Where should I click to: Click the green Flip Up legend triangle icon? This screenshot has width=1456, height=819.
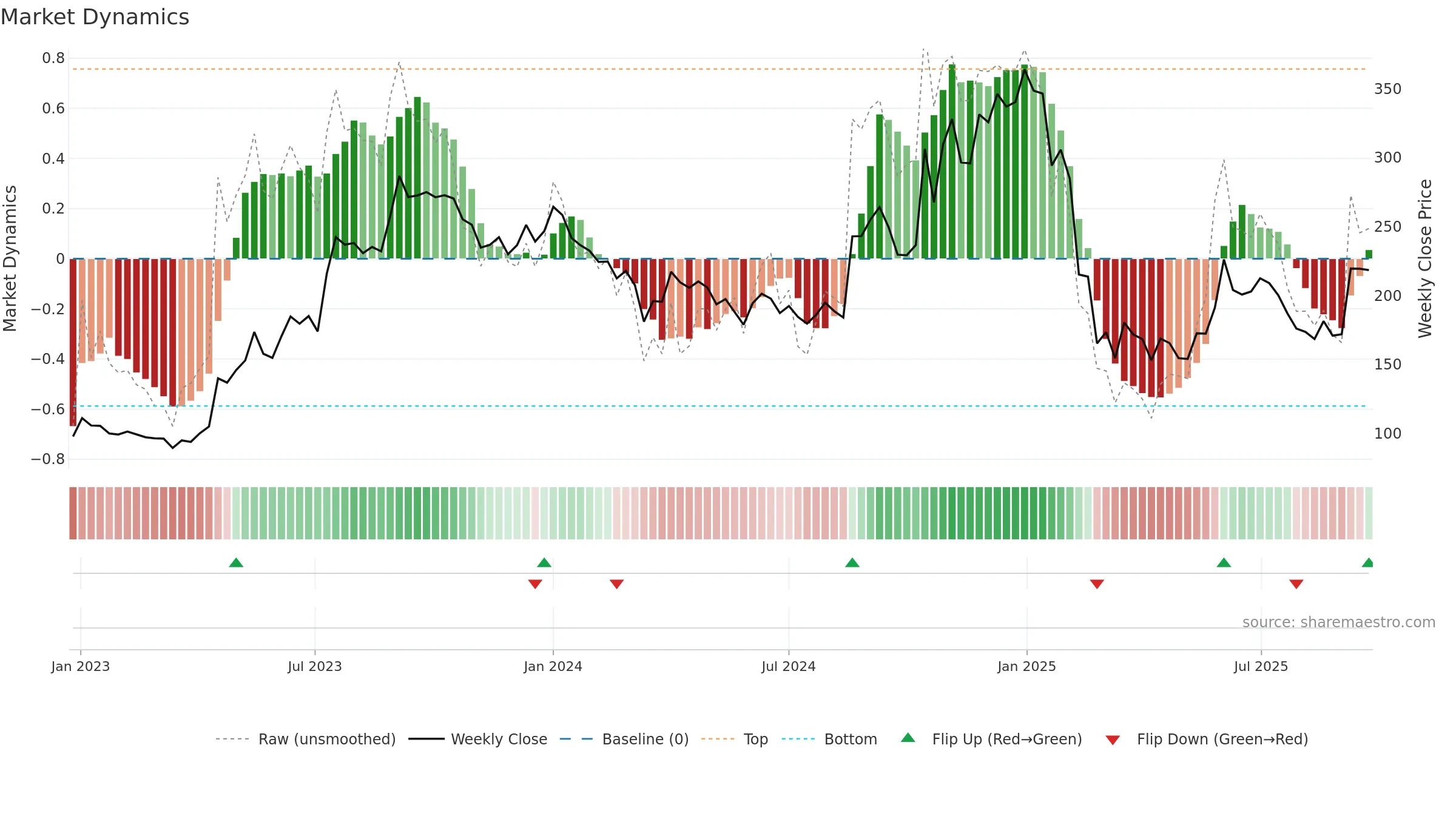908,738
